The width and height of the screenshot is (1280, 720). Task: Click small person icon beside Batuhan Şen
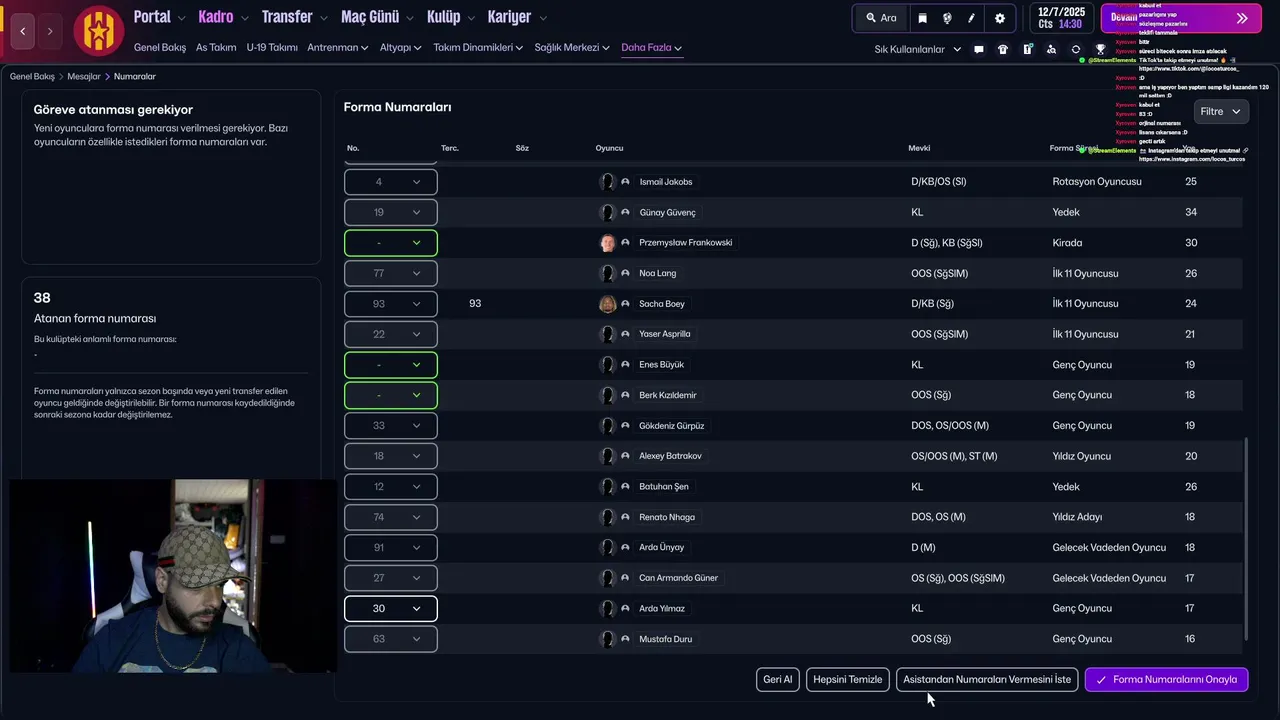click(625, 487)
